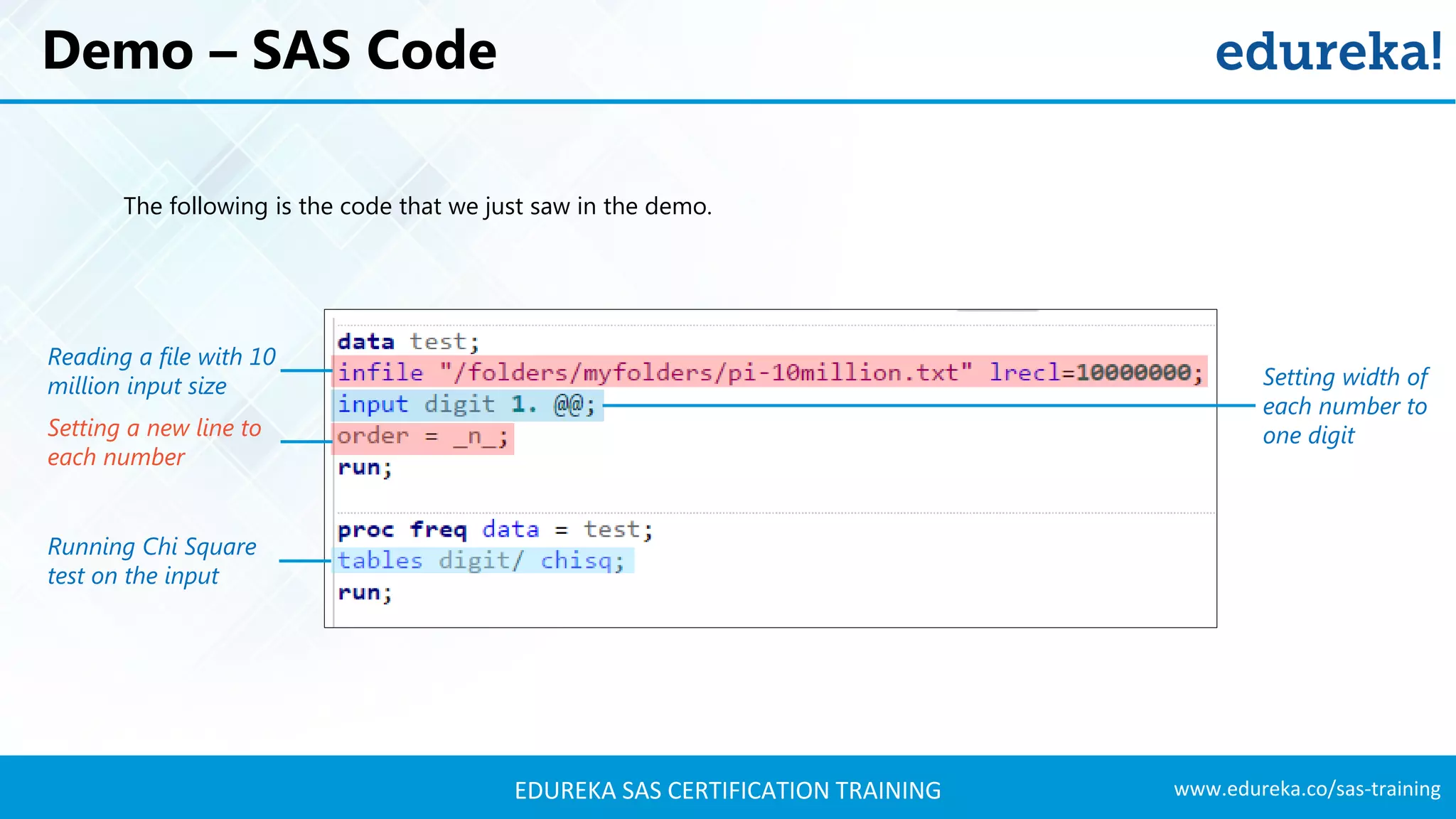1456x819 pixels.
Task: Click 'Running Chi Square test' annotation
Action: pyautogui.click(x=151, y=561)
